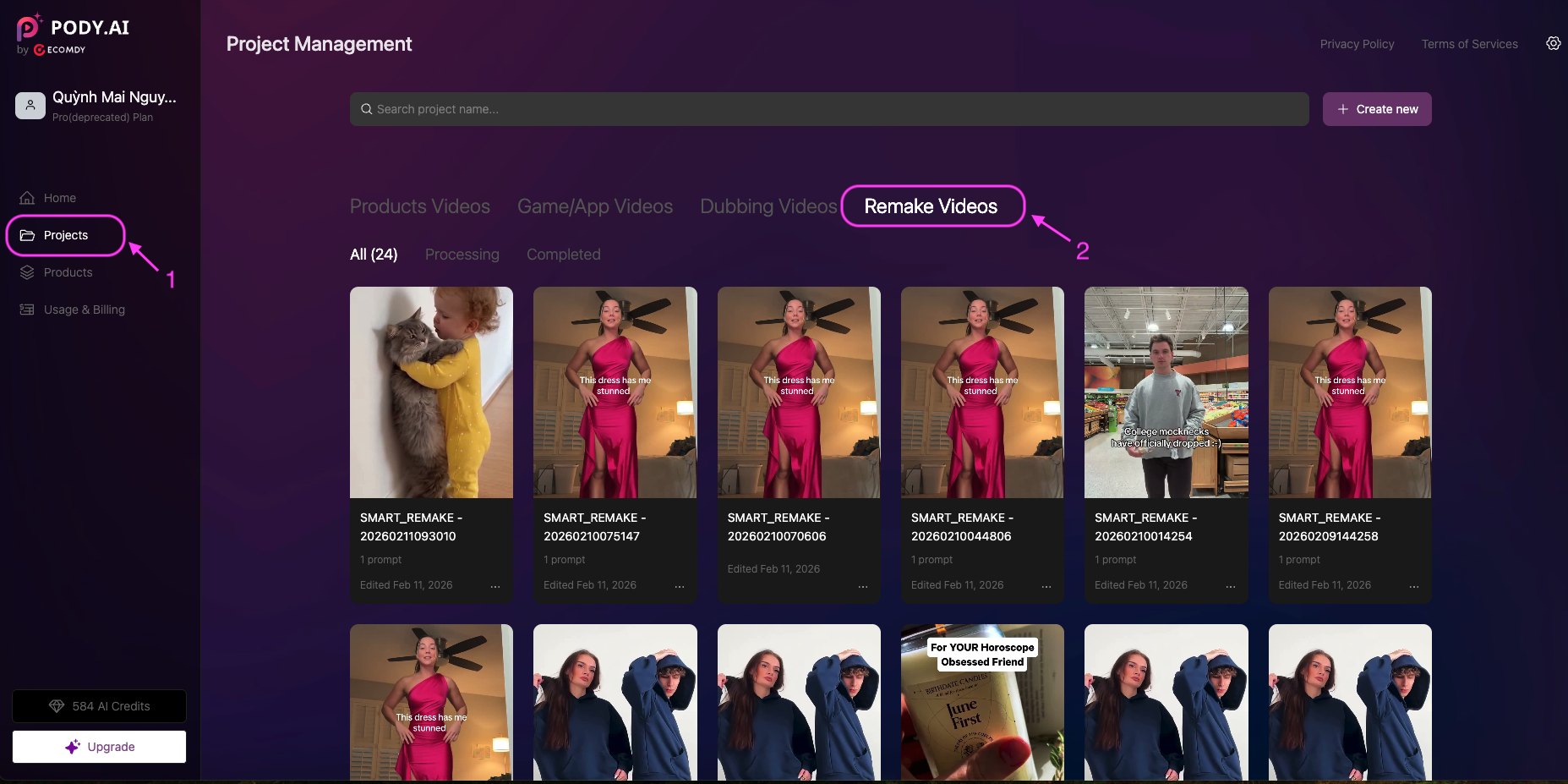The image size is (1568, 784).
Task: Show only Completed projects
Action: [x=563, y=255]
